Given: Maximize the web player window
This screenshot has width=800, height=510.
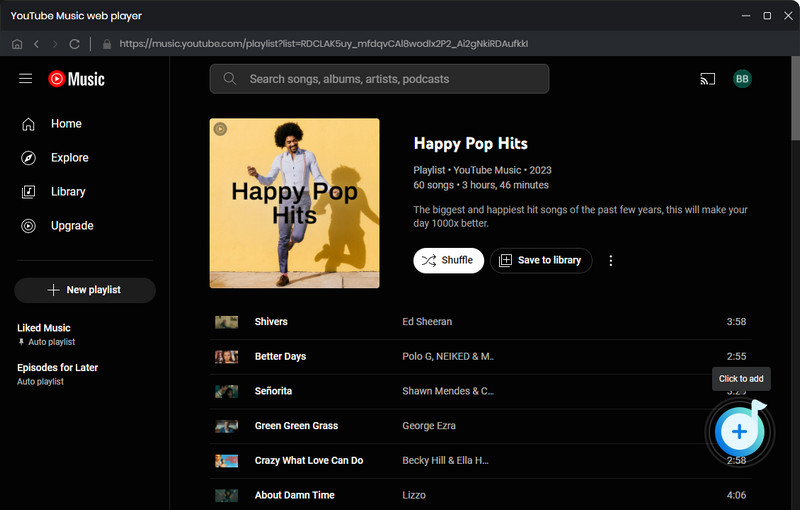Looking at the screenshot, I should [x=767, y=16].
